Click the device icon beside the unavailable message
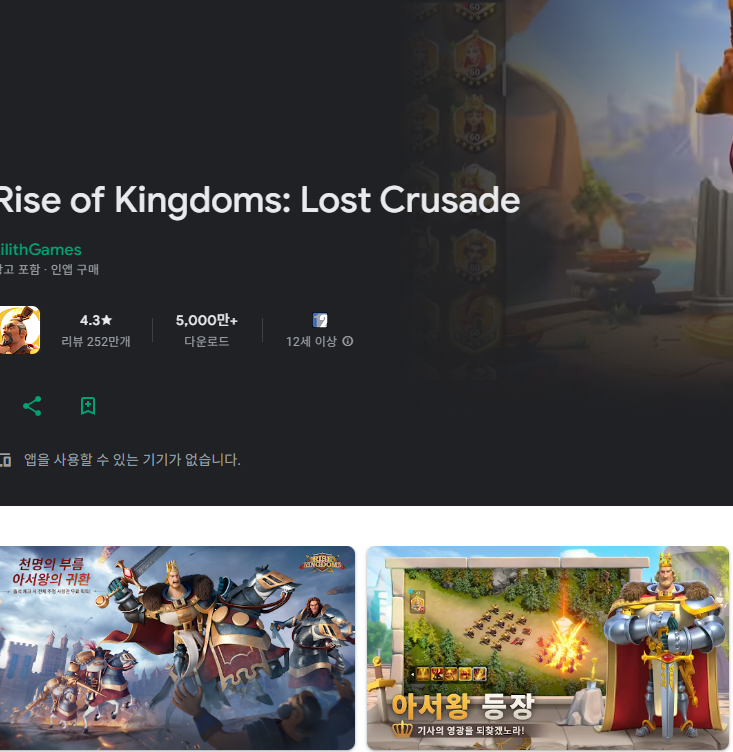733x752 pixels. (5, 459)
